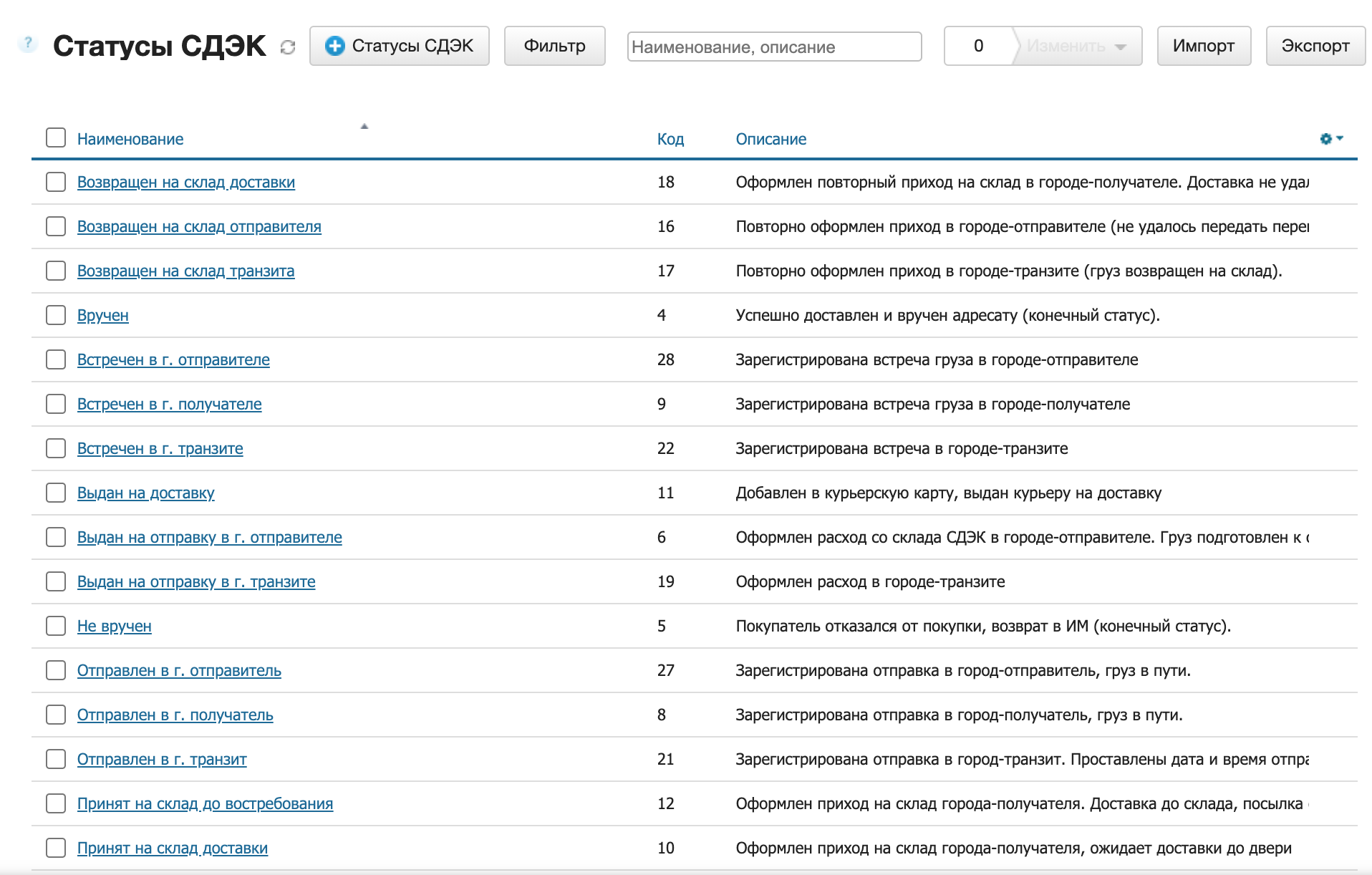
Task: Click the plus icon to add Статусы СДЭК
Action: pyautogui.click(x=334, y=46)
